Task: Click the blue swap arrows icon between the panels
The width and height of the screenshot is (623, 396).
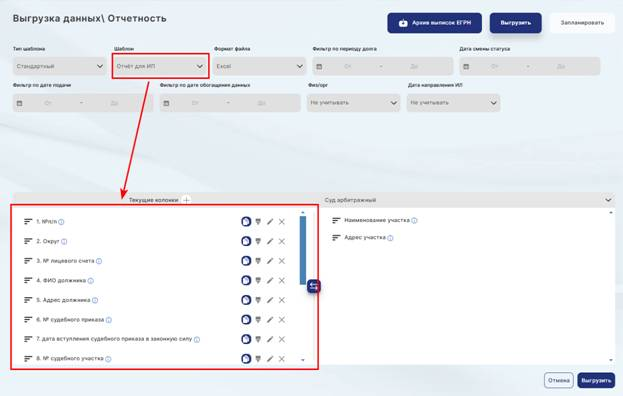Action: pos(313,286)
